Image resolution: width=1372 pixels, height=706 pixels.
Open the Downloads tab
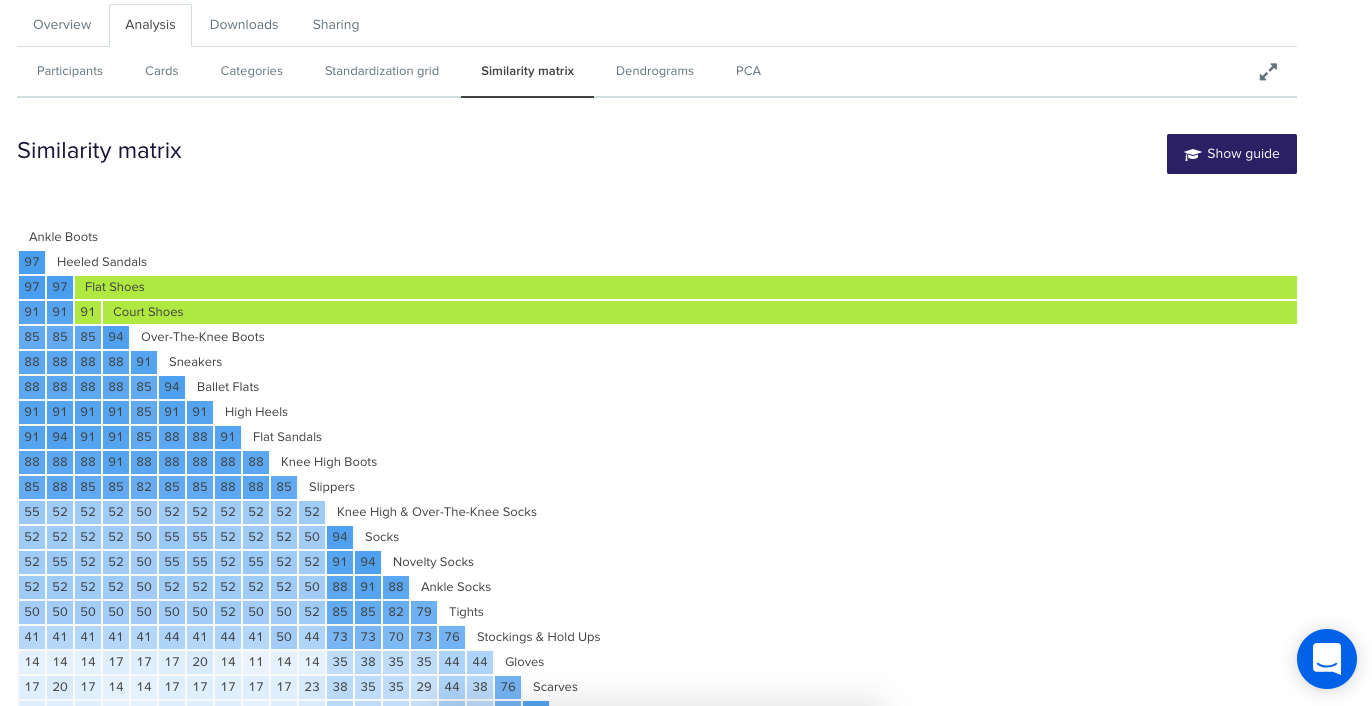[244, 24]
